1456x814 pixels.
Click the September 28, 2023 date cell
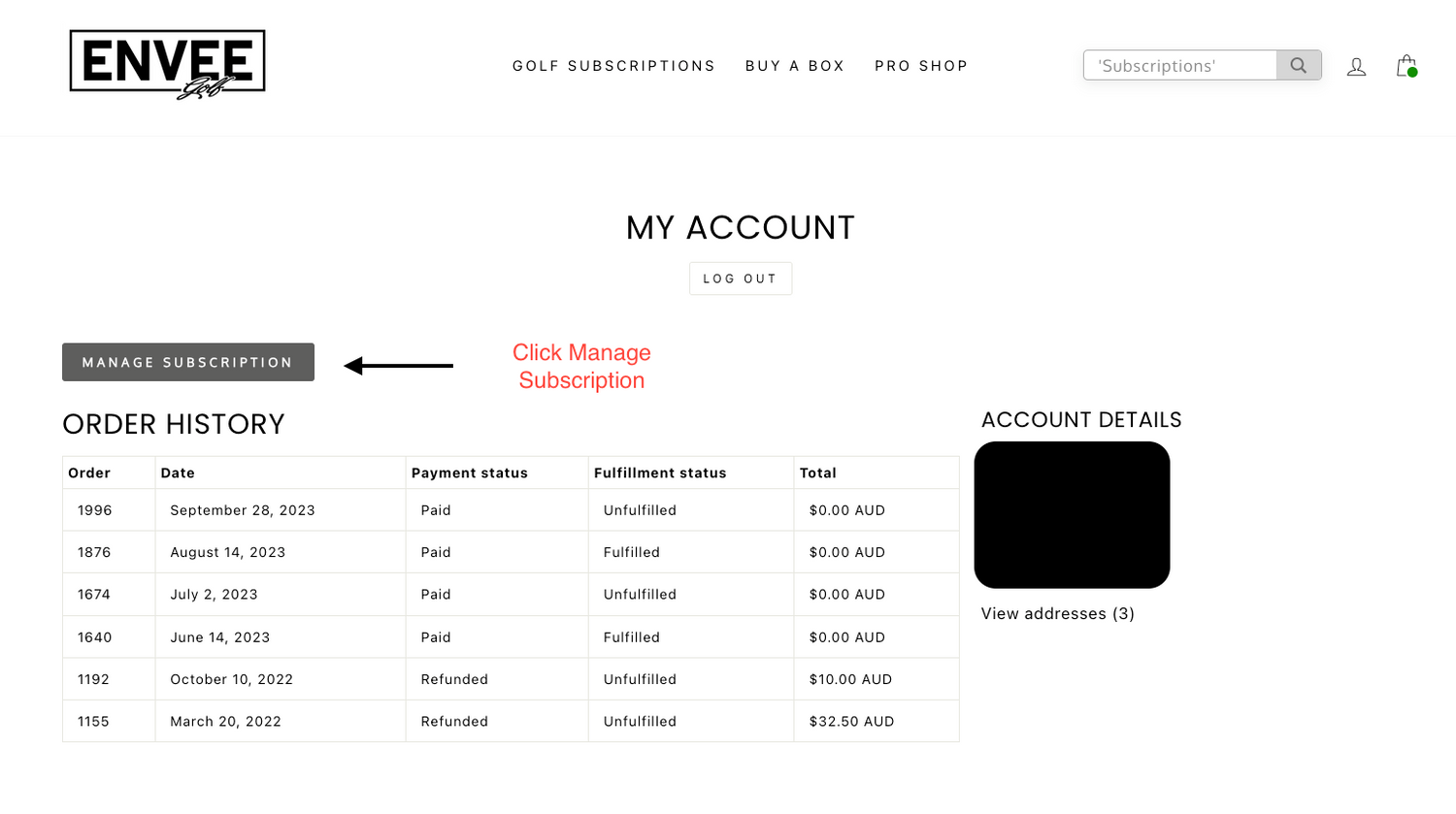coord(243,510)
